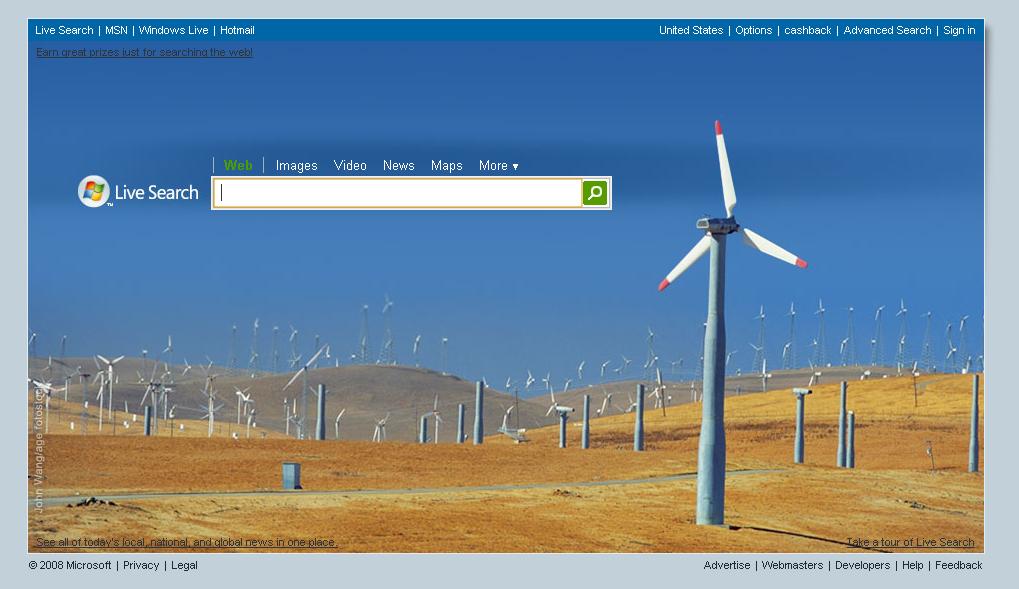Open the Live Search header link
The width and height of the screenshot is (1019, 589).
coord(64,30)
